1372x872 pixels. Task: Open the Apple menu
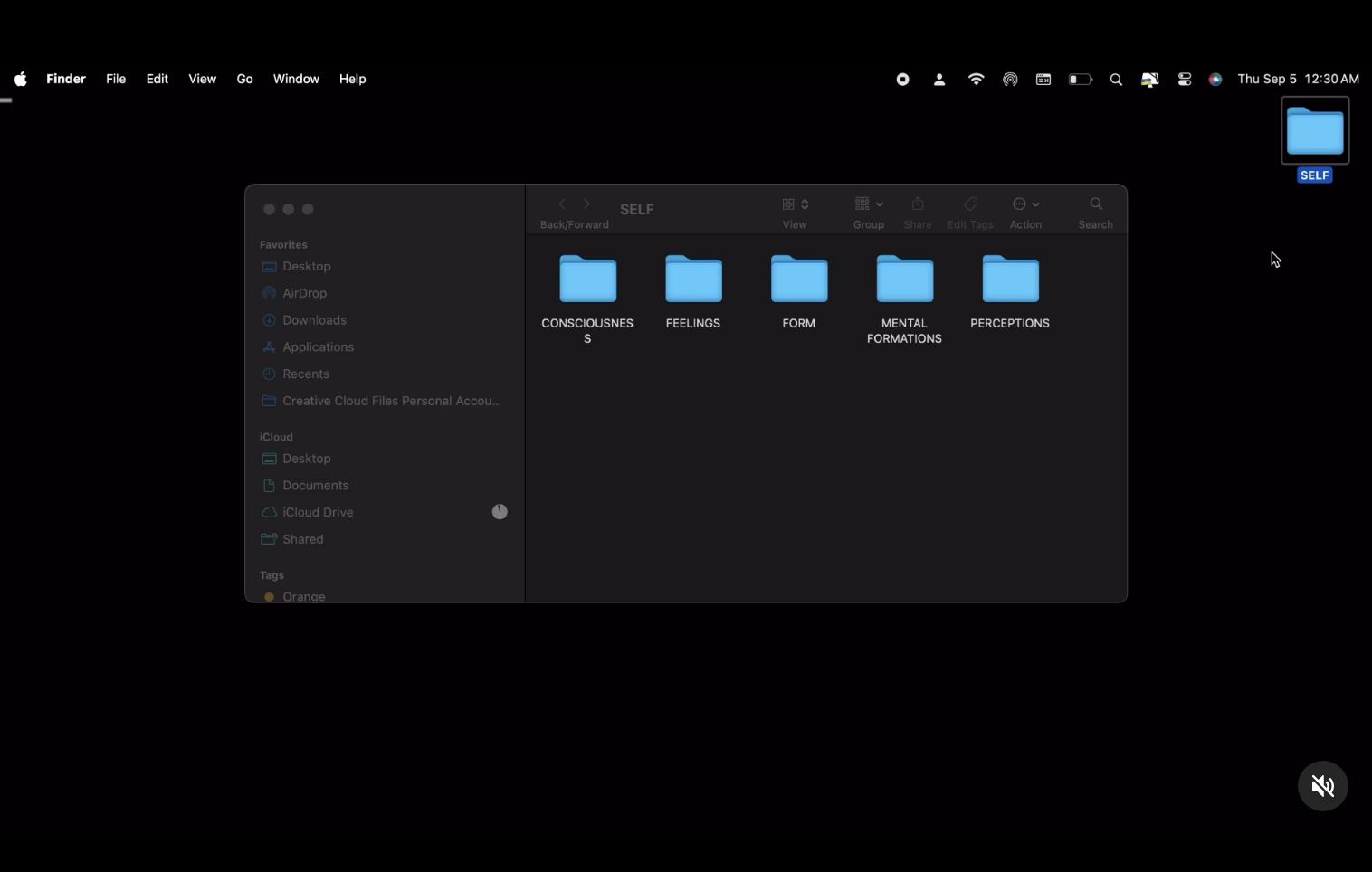pyautogui.click(x=21, y=79)
